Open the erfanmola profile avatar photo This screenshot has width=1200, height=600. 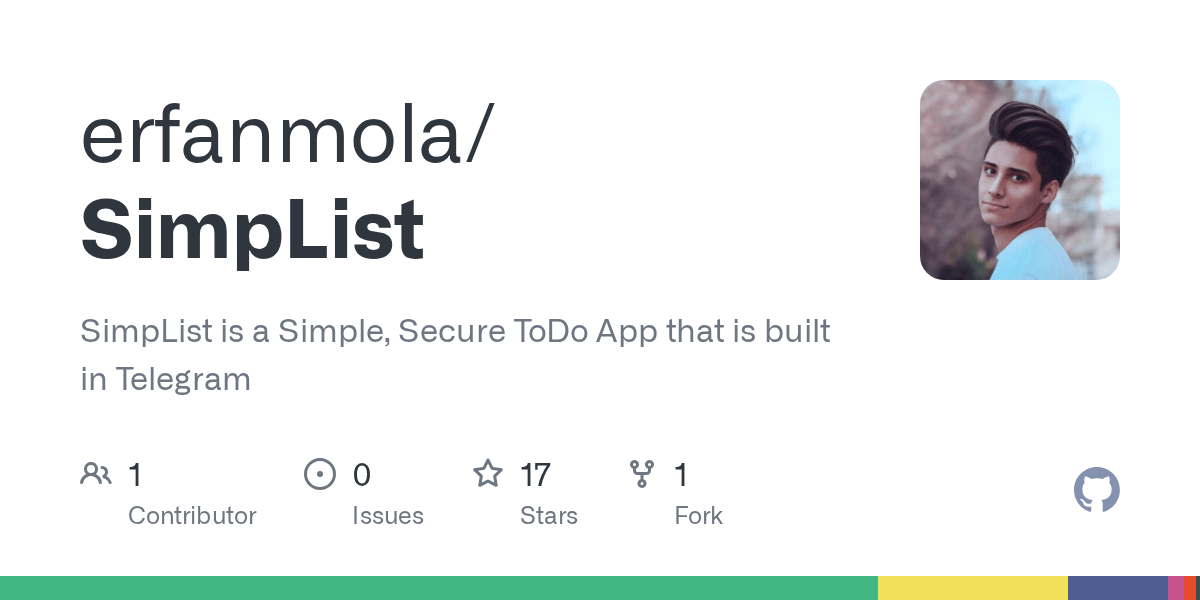pos(1020,180)
